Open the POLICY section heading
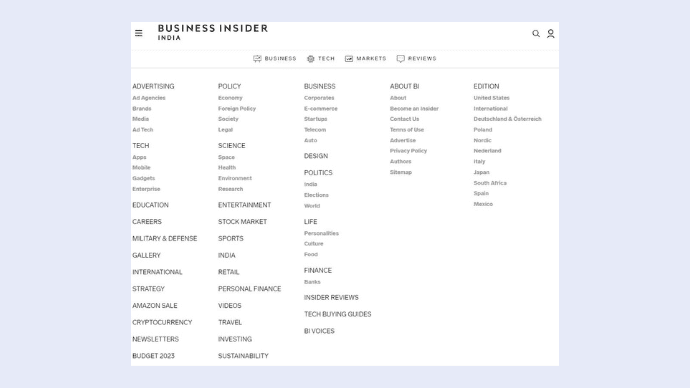Screen dimensions: 690x388 [x=229, y=86]
